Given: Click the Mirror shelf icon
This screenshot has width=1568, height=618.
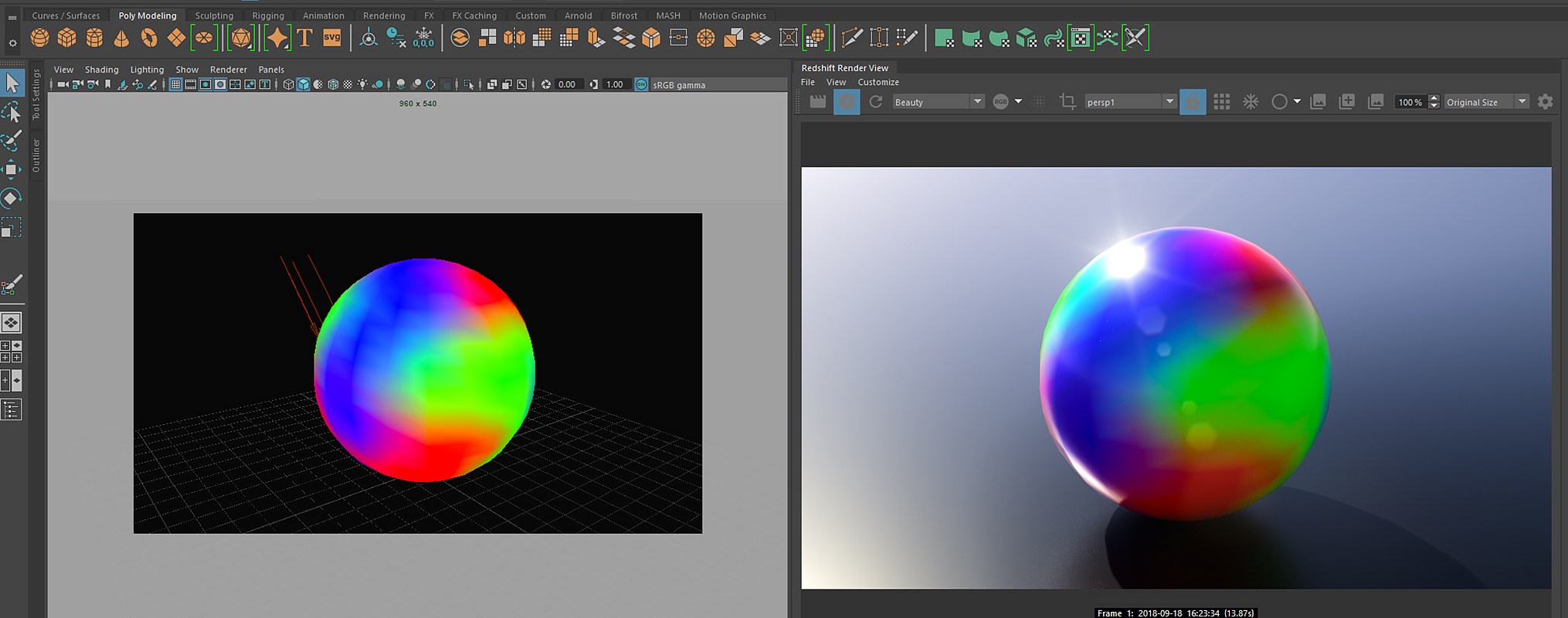Looking at the screenshot, I should coord(514,38).
